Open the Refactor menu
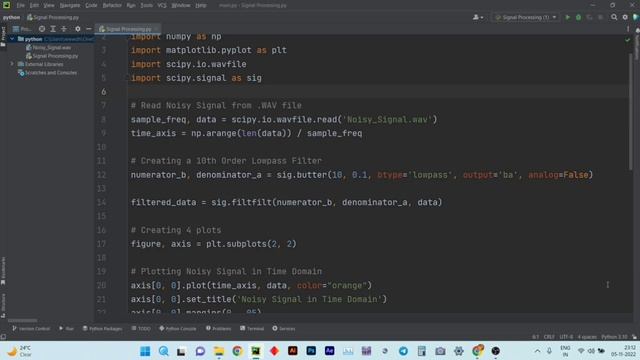The height and width of the screenshot is (360, 640). pyautogui.click(x=112, y=5)
